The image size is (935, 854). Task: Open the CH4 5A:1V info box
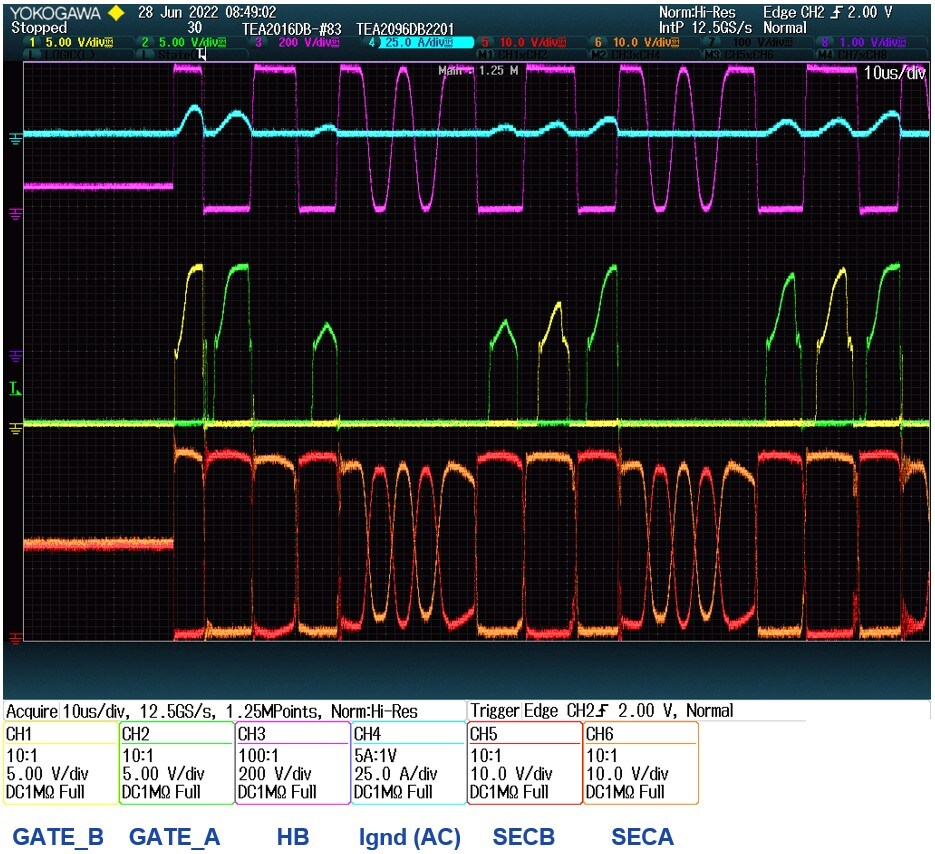click(x=408, y=763)
